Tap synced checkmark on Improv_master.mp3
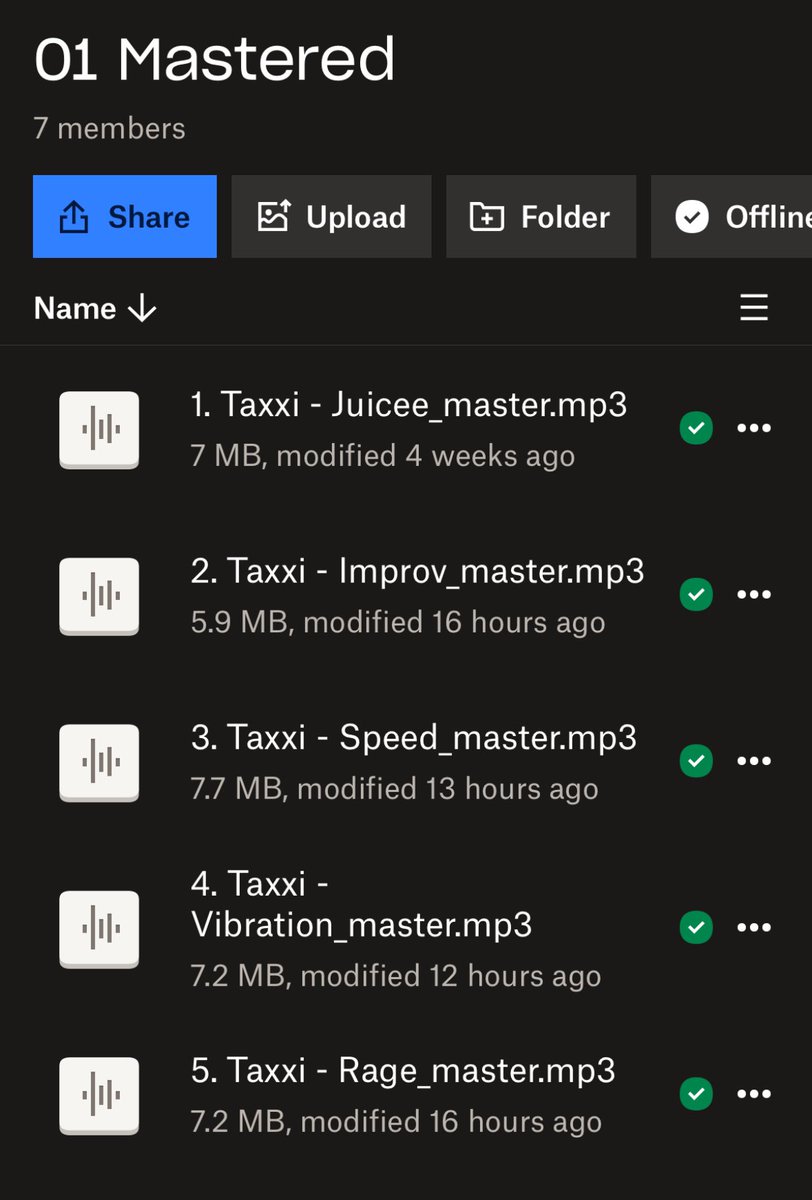 [x=696, y=595]
